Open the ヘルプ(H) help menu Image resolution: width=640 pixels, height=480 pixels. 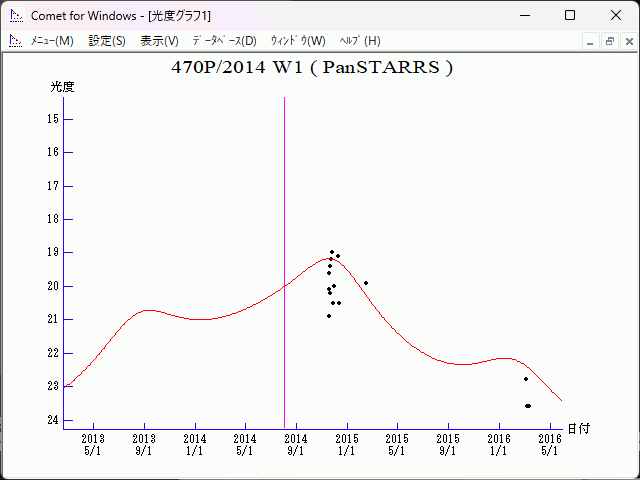[360, 40]
